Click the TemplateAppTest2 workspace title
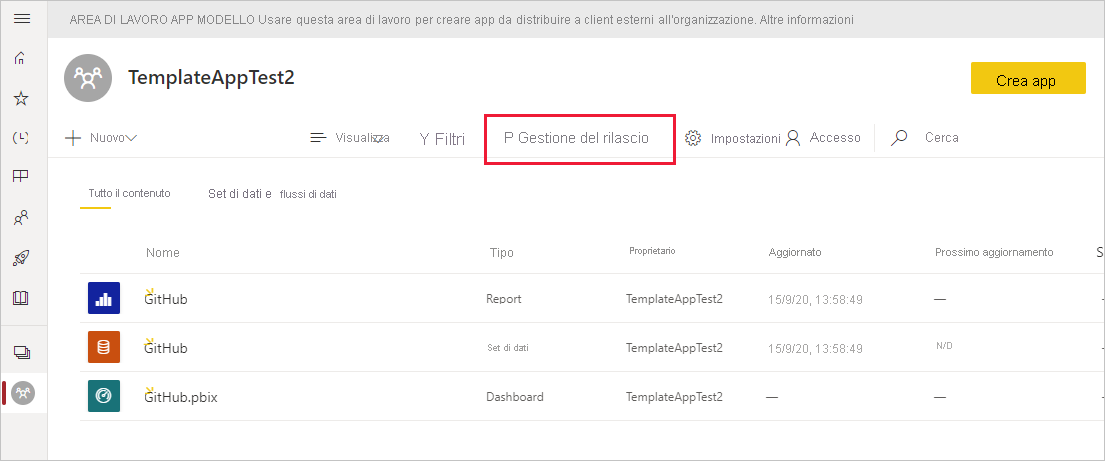This screenshot has width=1105, height=461. point(211,78)
